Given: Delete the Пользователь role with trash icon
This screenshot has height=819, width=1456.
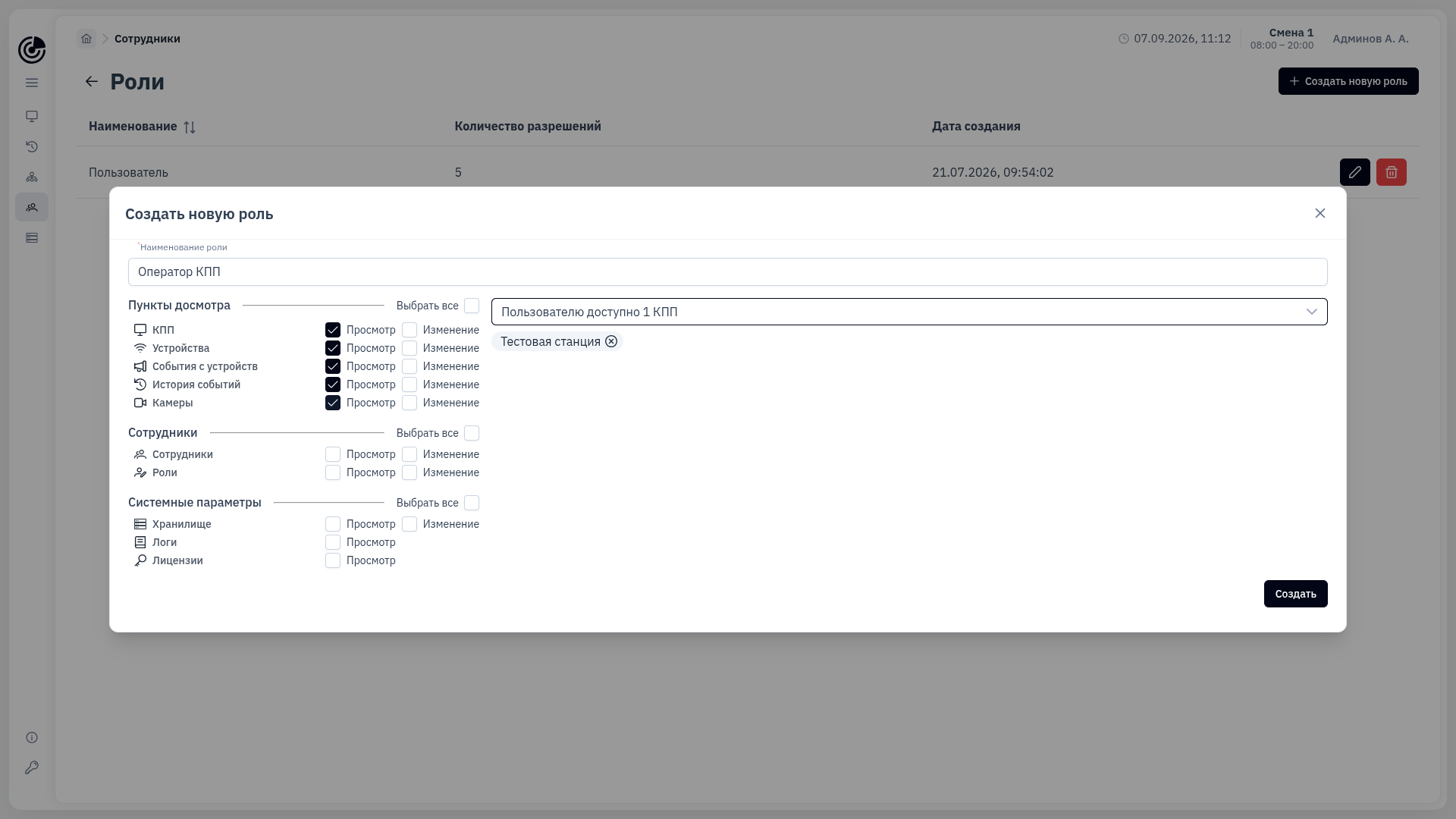Looking at the screenshot, I should (1392, 172).
